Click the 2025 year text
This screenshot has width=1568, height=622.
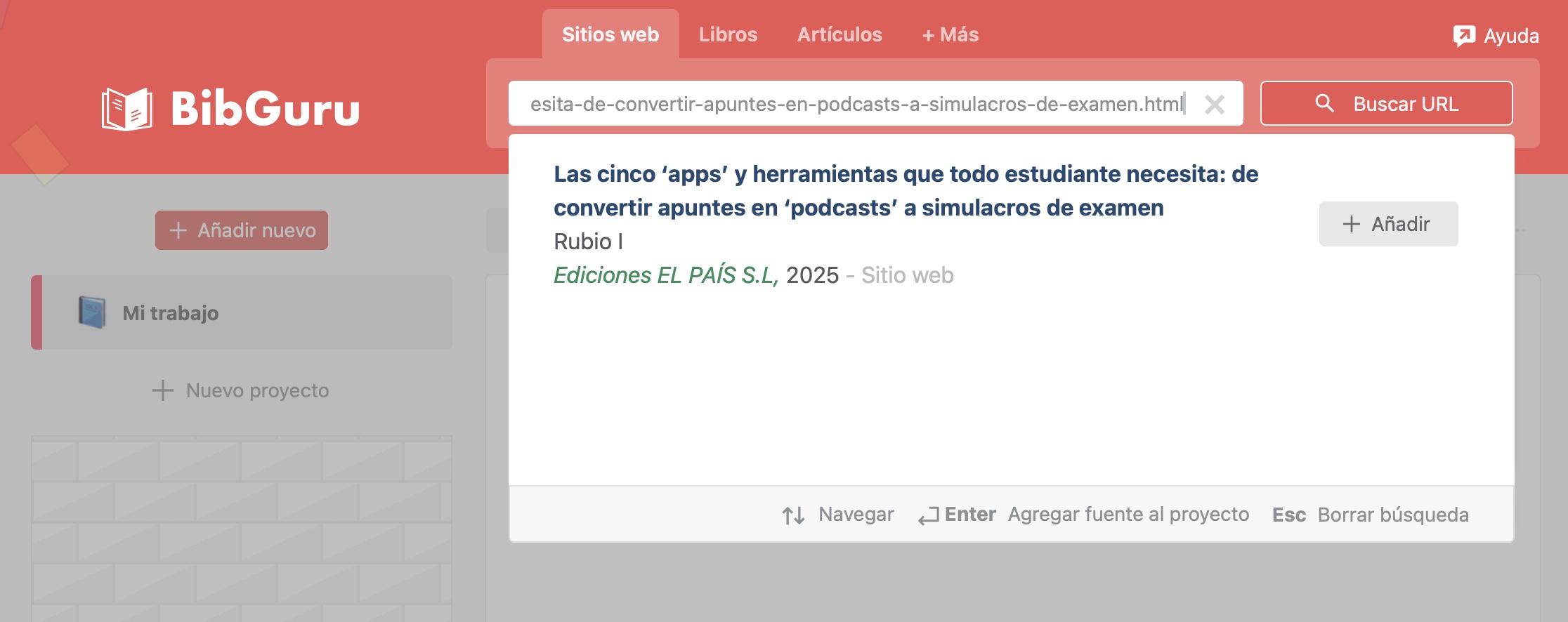(x=812, y=275)
